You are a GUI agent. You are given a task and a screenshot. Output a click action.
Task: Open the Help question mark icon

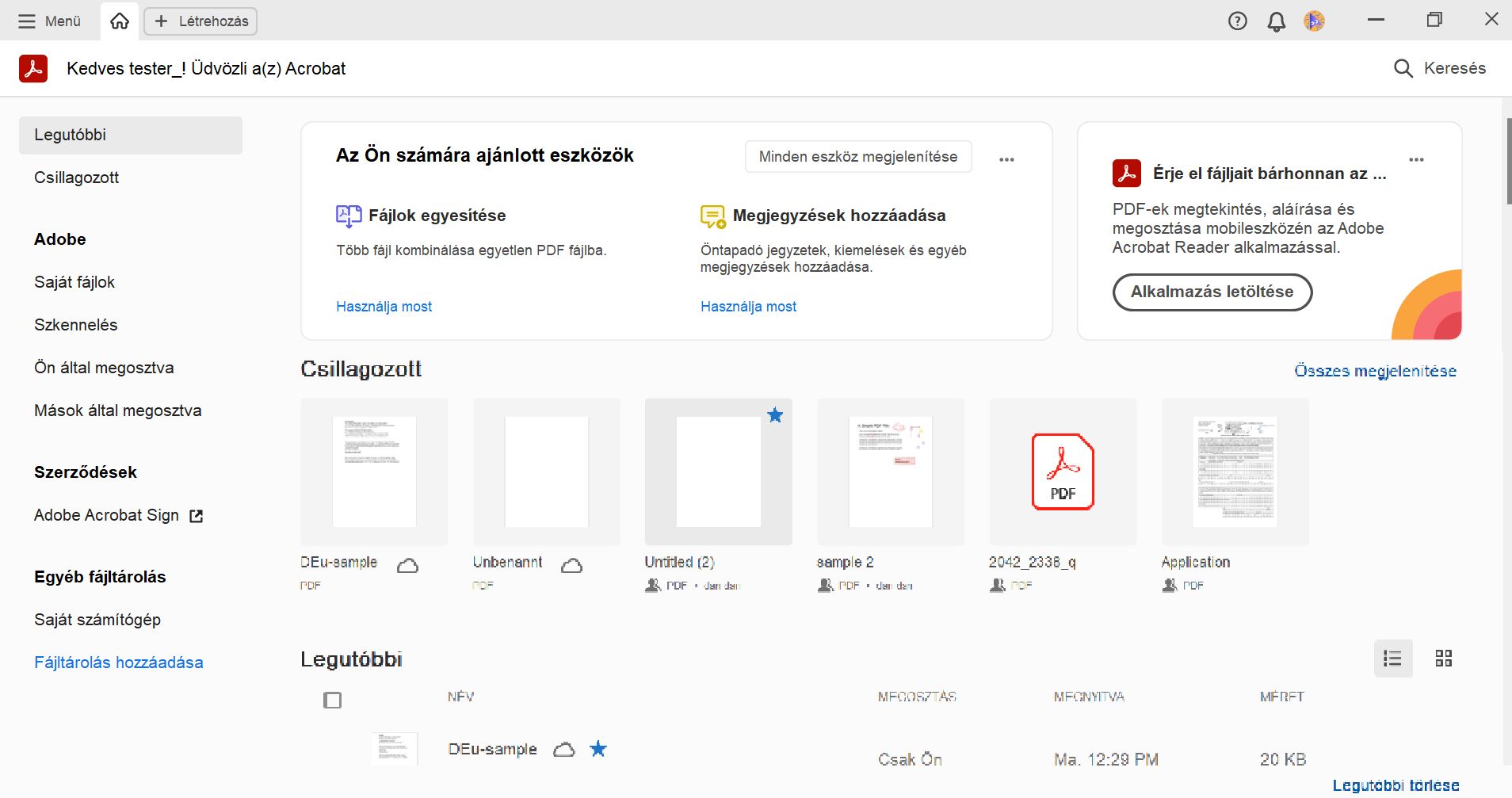pyautogui.click(x=1237, y=21)
